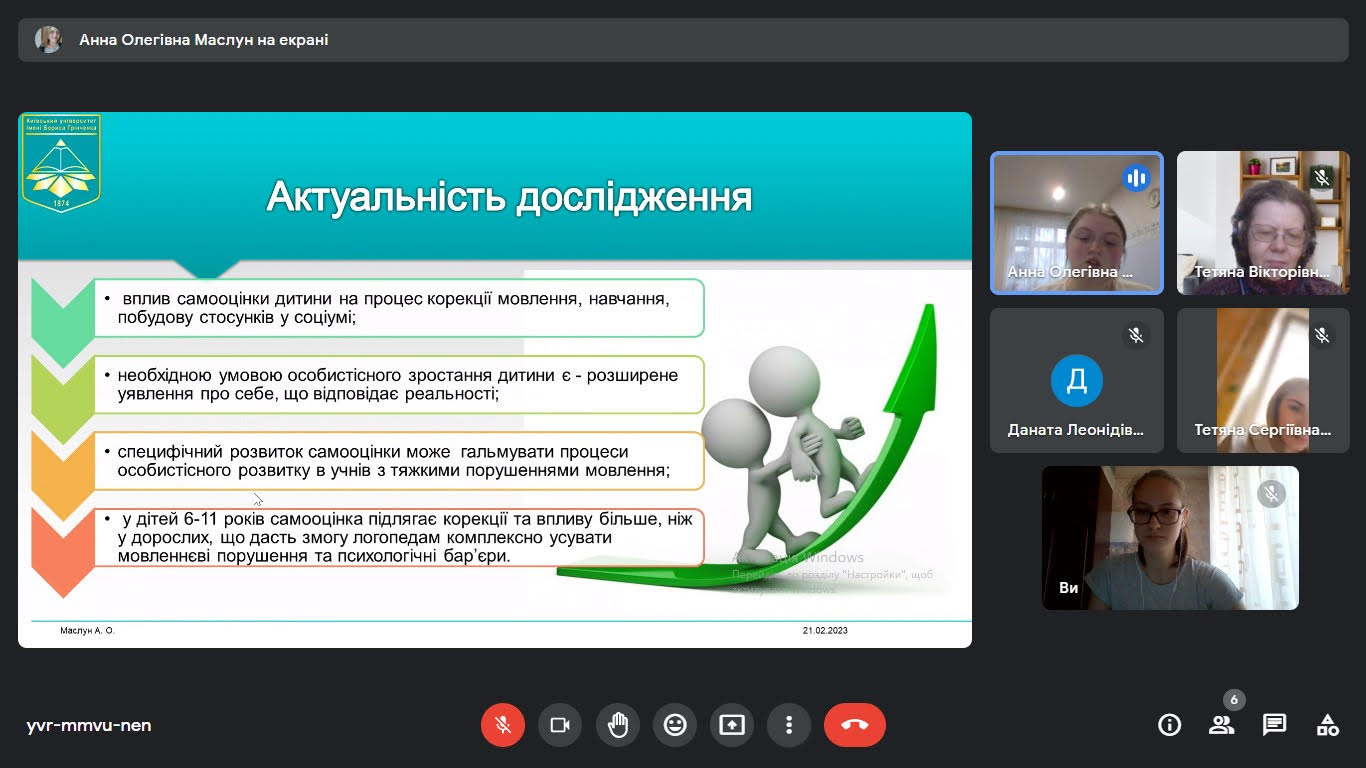Select Анна Олегівна's video tile
The image size is (1366, 768).
click(x=1076, y=223)
